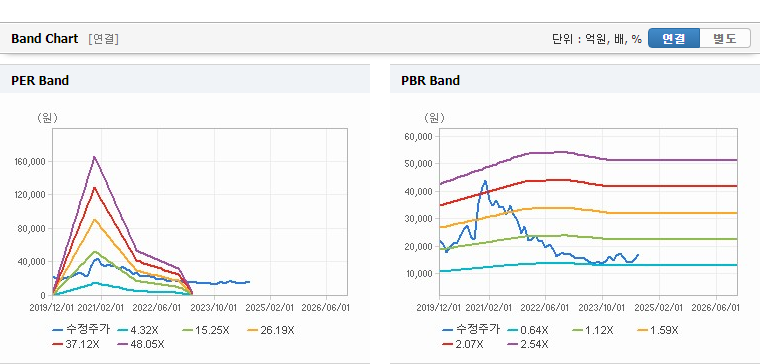Toggle 수정주가 series in PER Band legend

(x=81, y=330)
